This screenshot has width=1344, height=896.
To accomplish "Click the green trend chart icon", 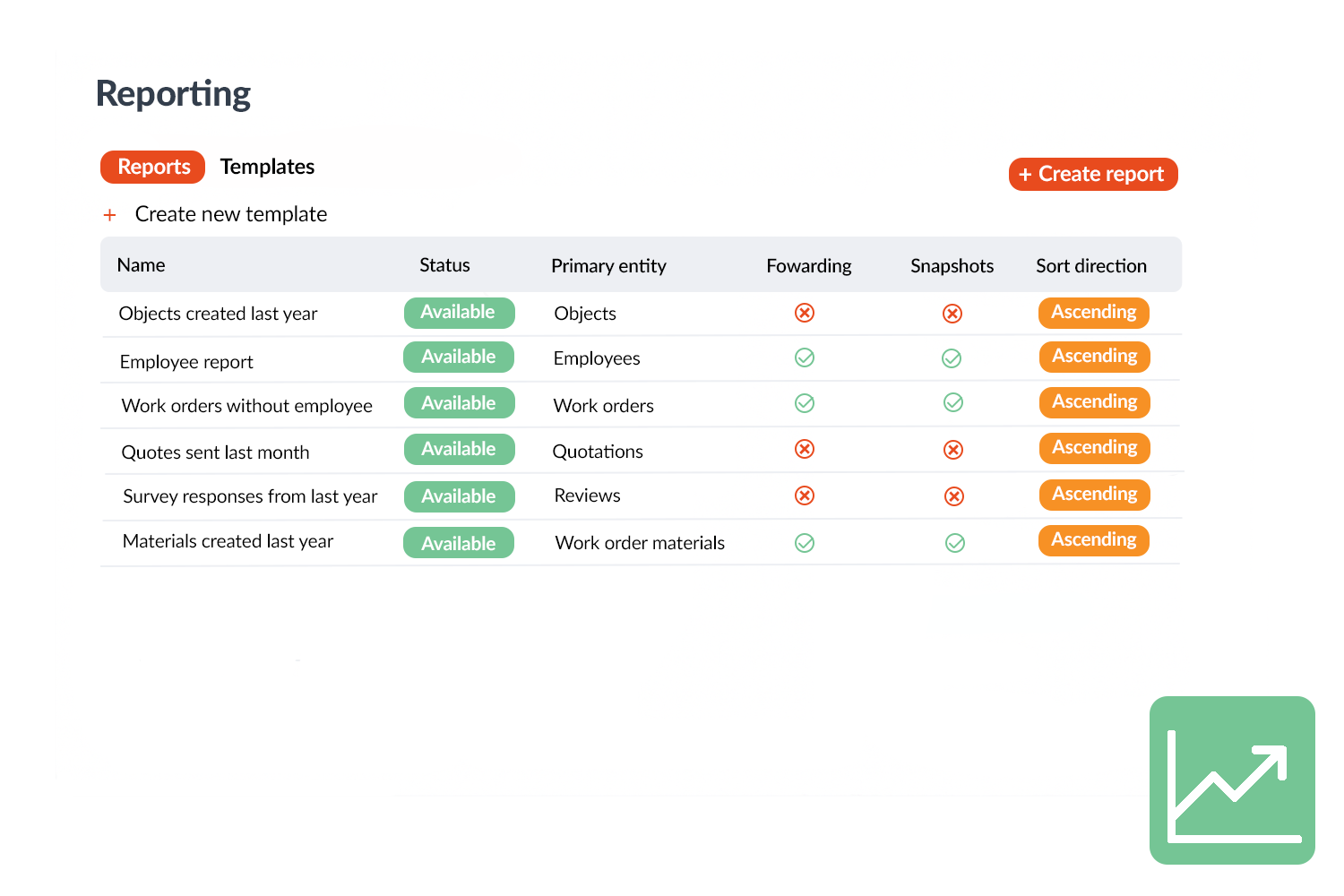I will [x=1232, y=780].
